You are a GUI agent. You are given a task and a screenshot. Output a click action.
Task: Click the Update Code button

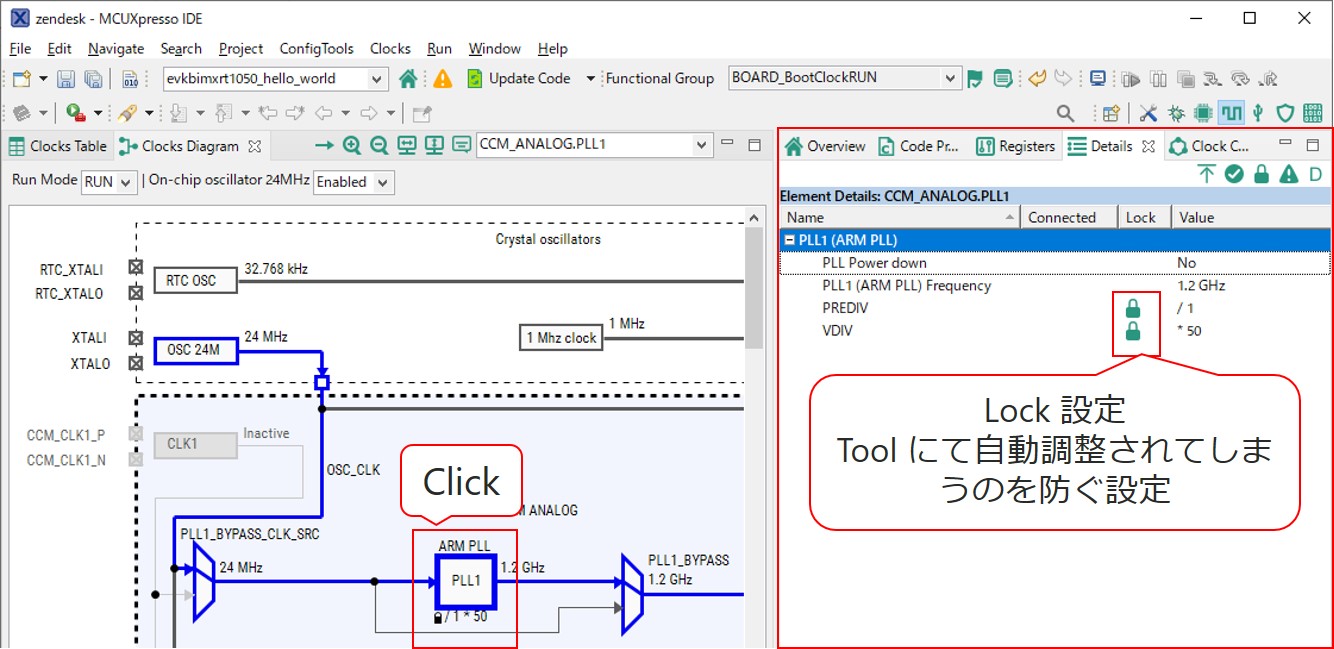pos(519,78)
